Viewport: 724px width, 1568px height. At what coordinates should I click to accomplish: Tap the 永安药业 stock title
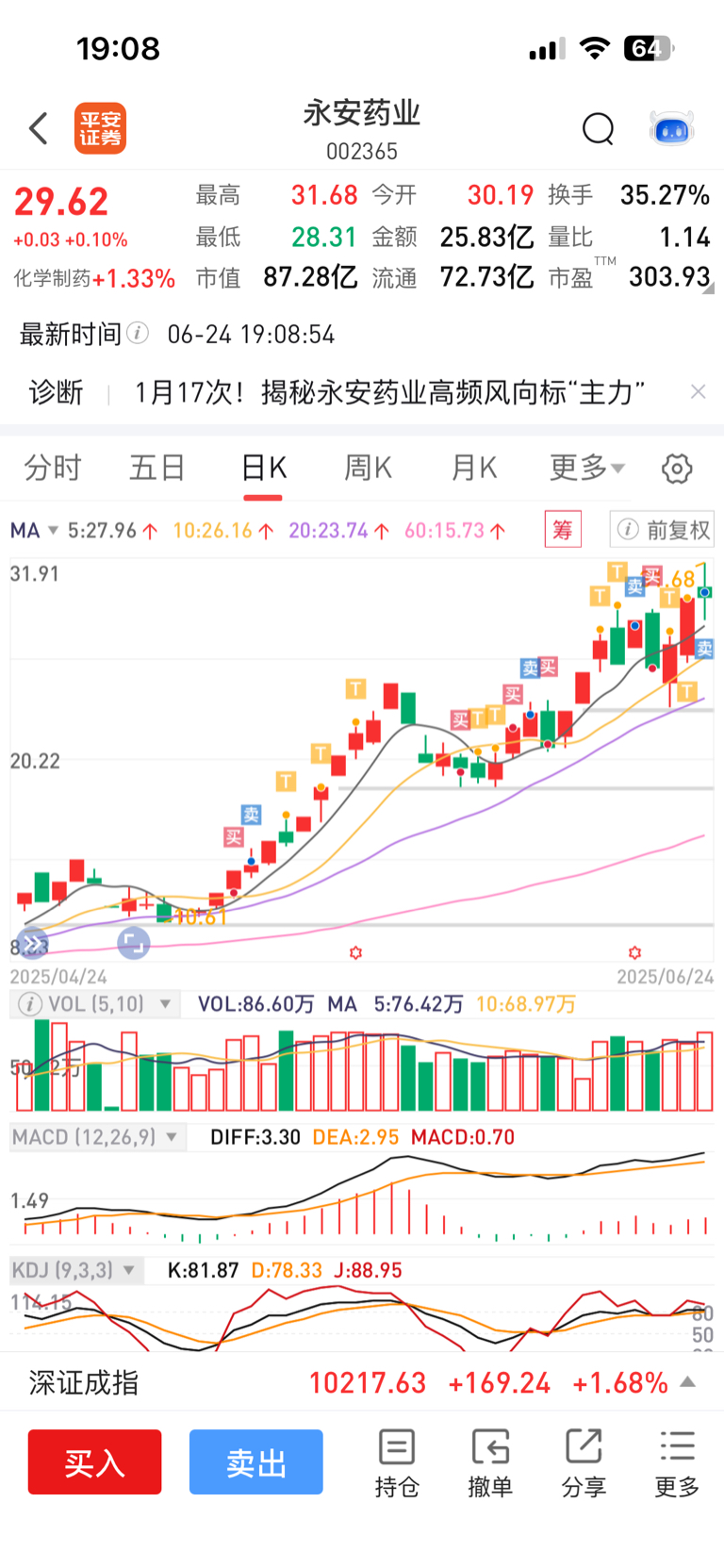pos(362,113)
